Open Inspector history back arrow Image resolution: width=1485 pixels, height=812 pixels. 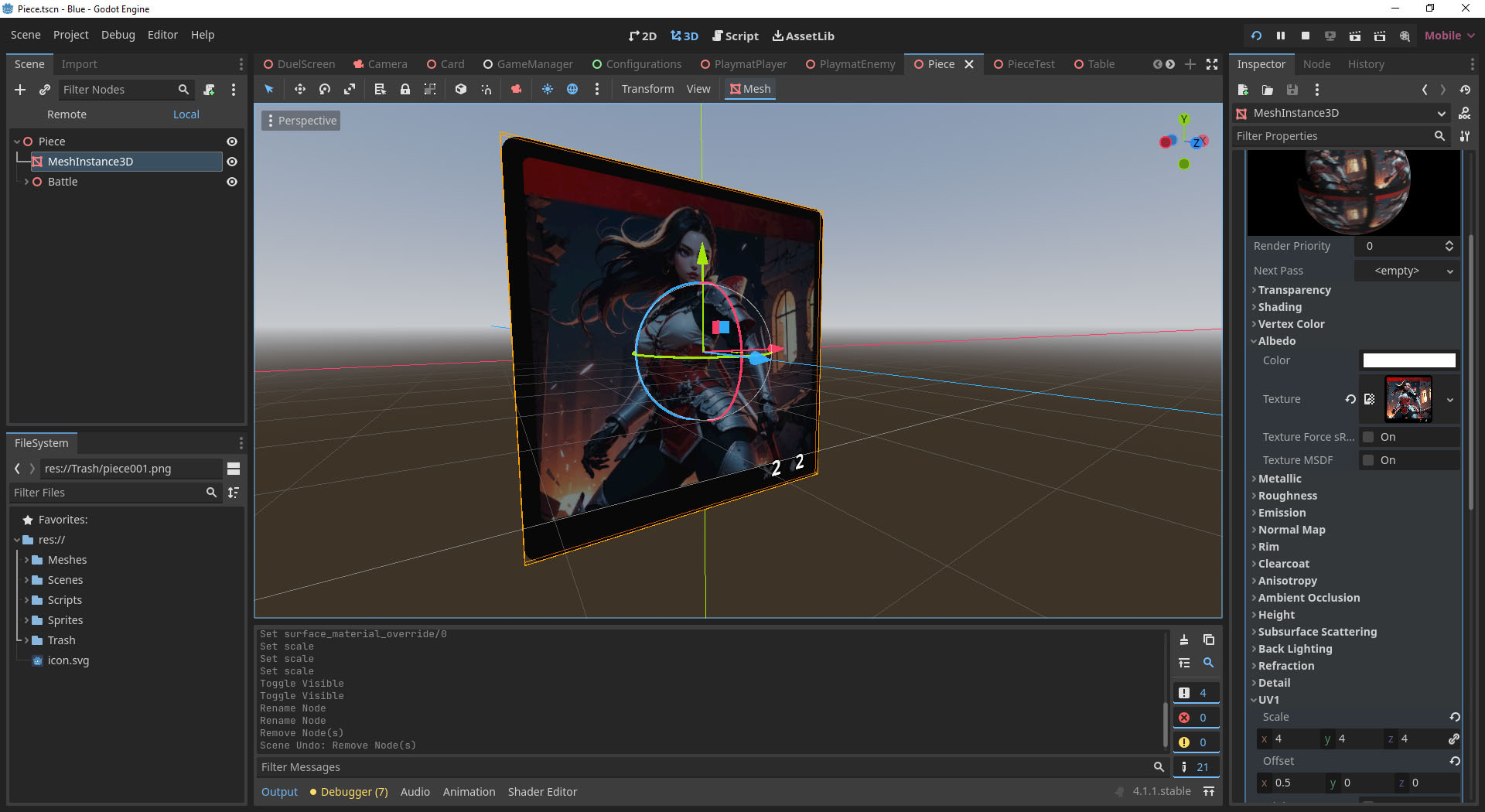(1425, 90)
